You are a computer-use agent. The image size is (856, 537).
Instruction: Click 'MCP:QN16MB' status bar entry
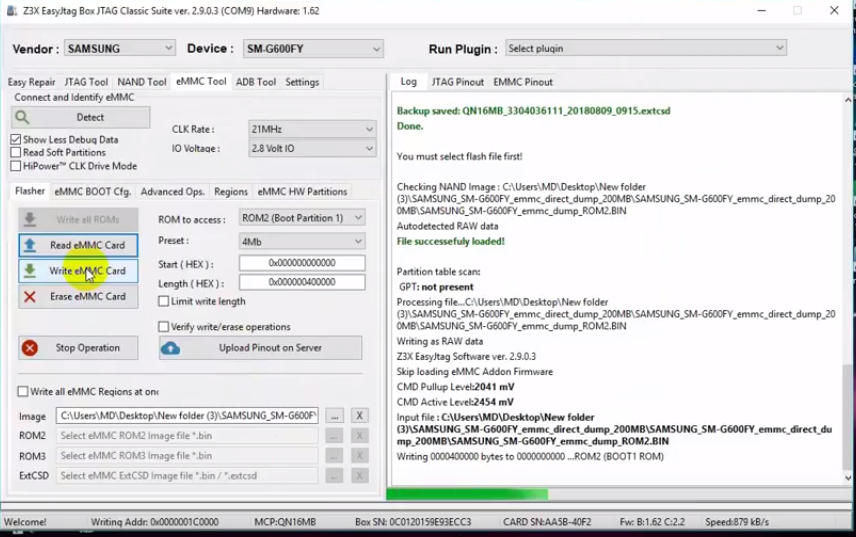point(285,522)
